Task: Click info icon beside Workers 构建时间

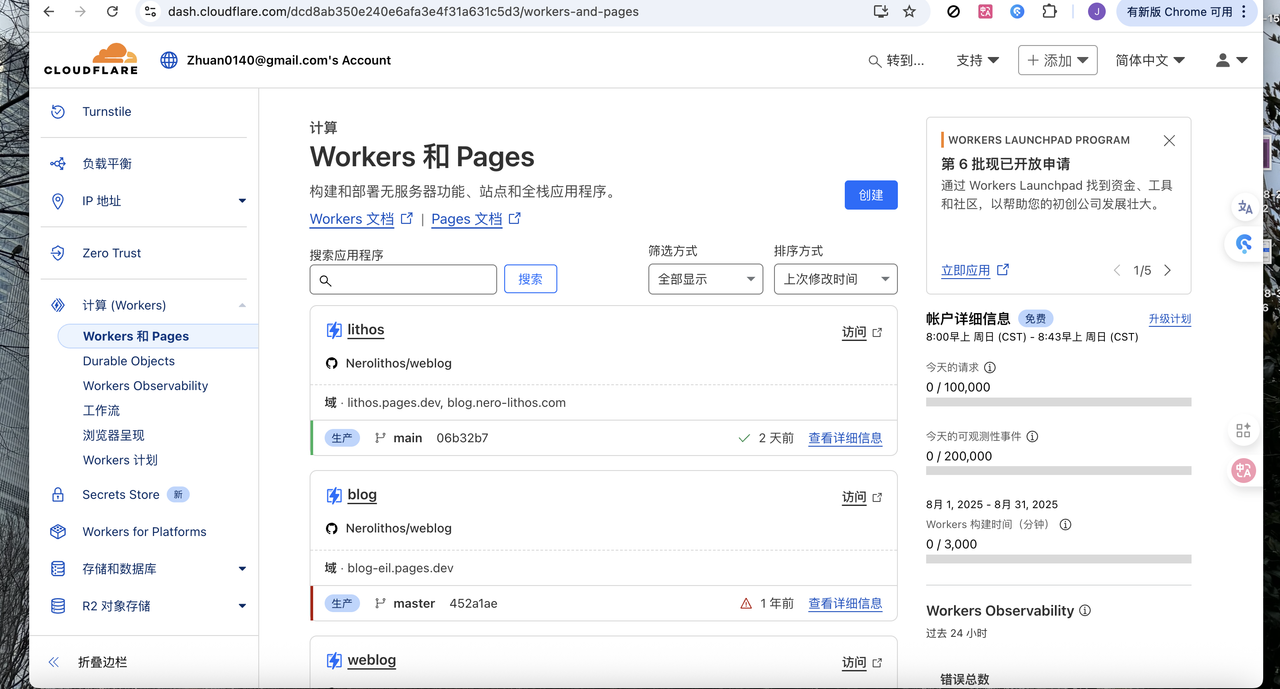Action: tap(1065, 524)
